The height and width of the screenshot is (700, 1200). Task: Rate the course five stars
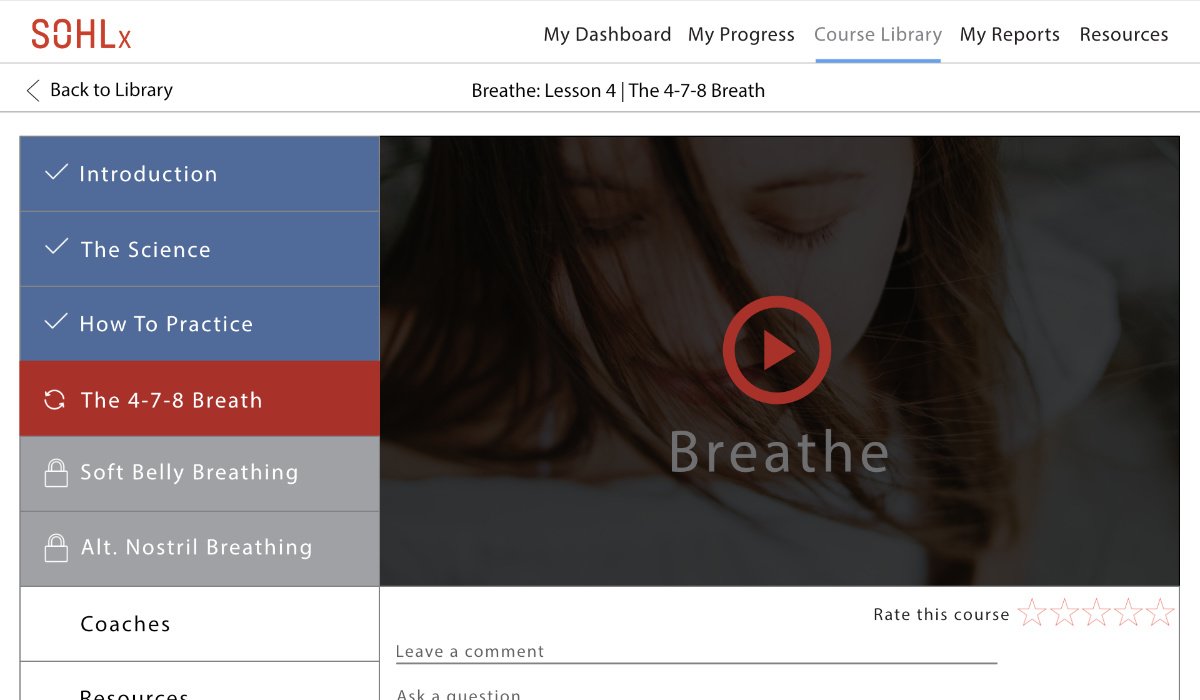(x=1160, y=612)
